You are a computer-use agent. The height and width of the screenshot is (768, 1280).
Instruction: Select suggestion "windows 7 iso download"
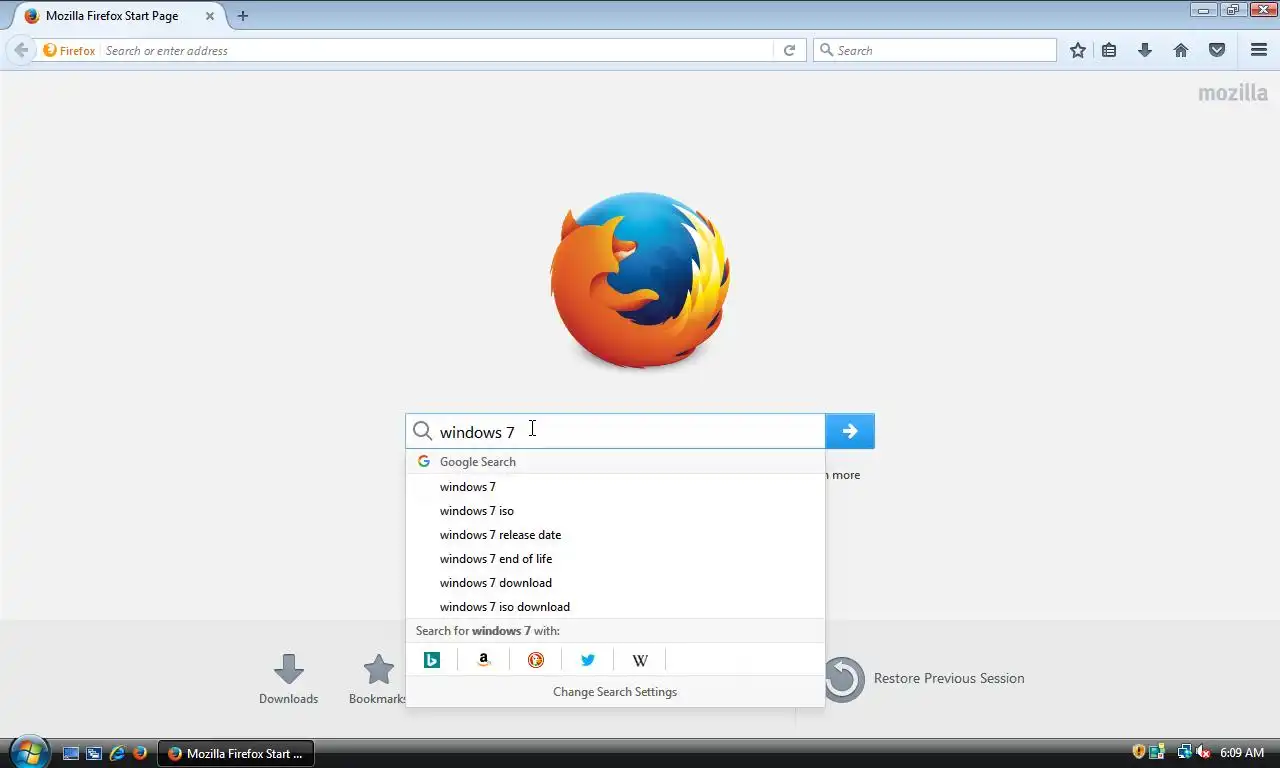click(615, 607)
